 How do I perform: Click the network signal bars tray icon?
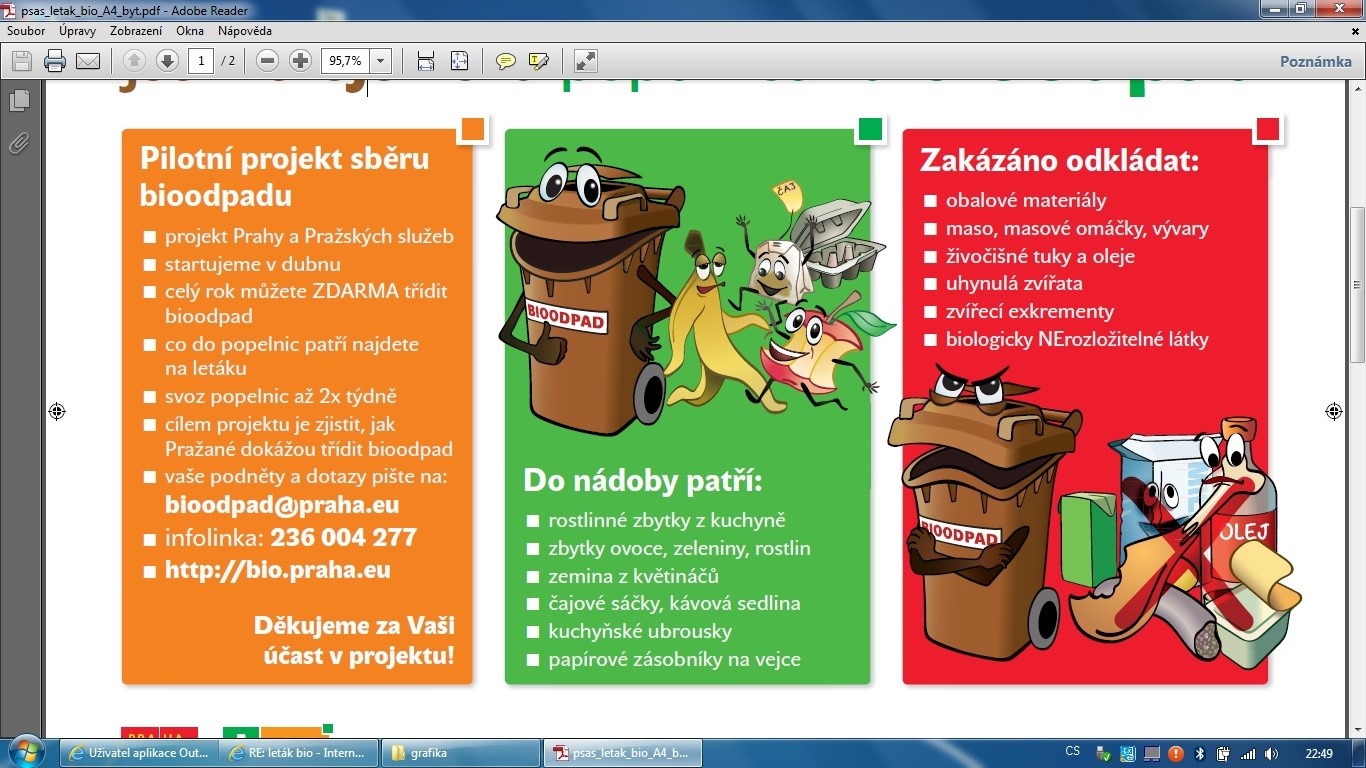click(x=1248, y=753)
